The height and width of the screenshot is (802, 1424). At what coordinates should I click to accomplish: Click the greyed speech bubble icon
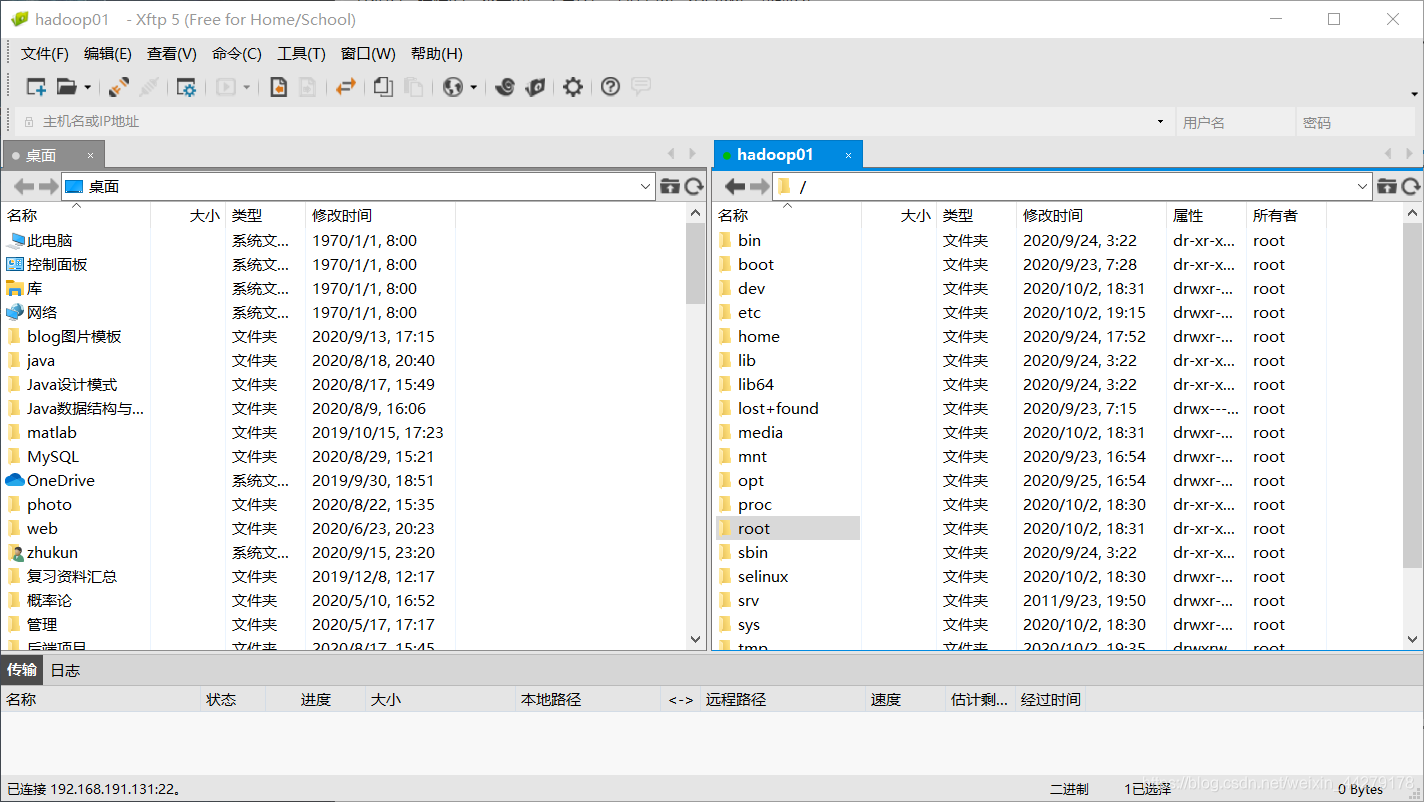pos(641,86)
